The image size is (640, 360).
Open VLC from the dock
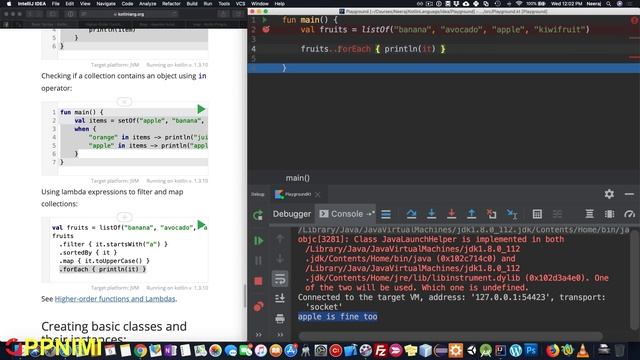point(583,350)
